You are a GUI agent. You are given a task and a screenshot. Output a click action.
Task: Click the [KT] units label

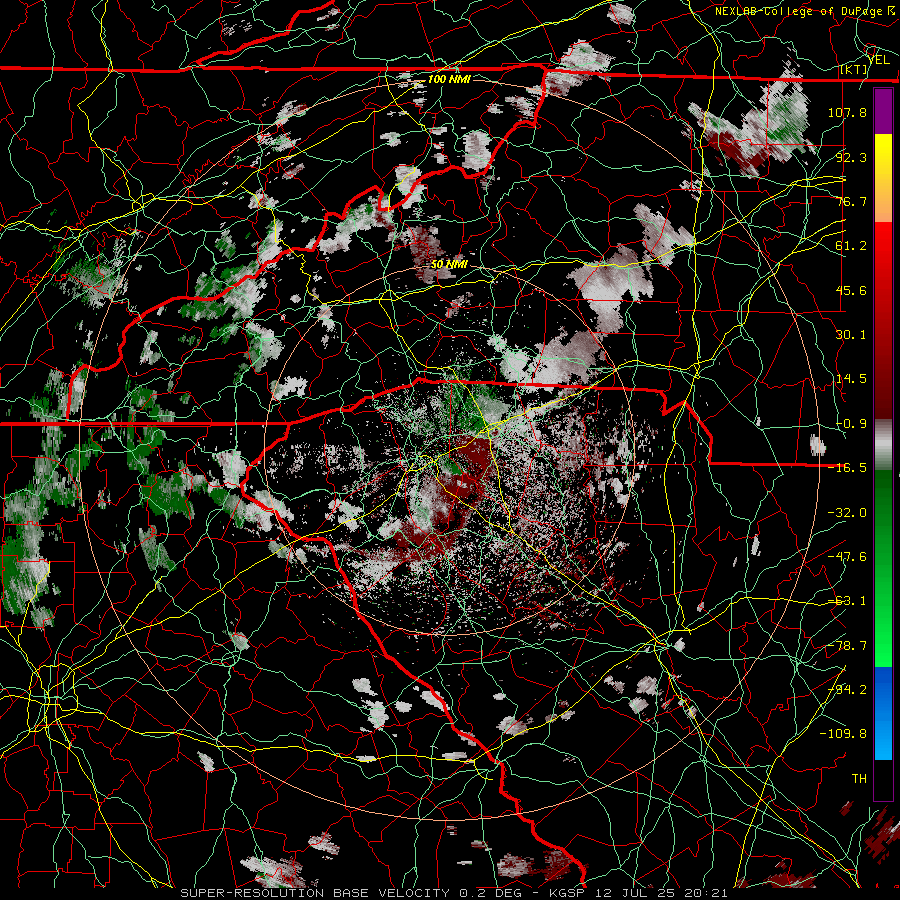tap(854, 69)
